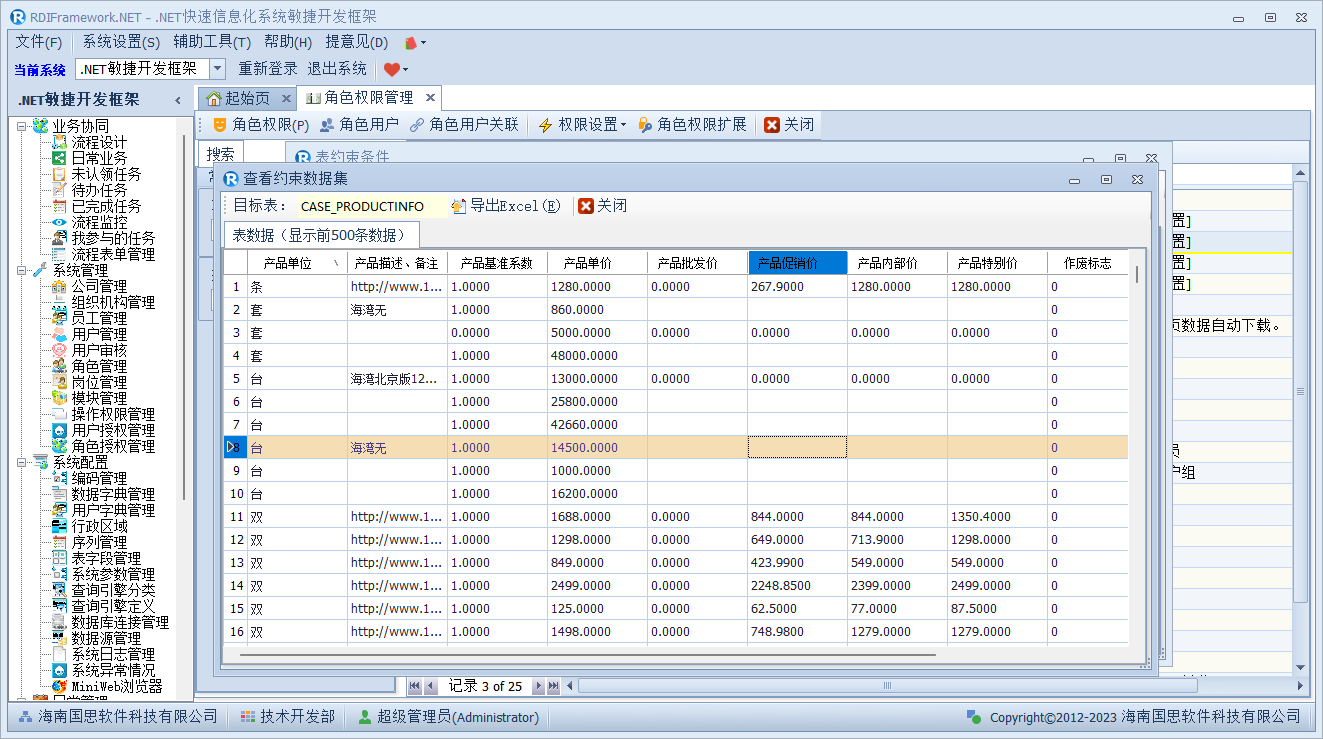Click the 起始页 home tab icon

tap(214, 98)
